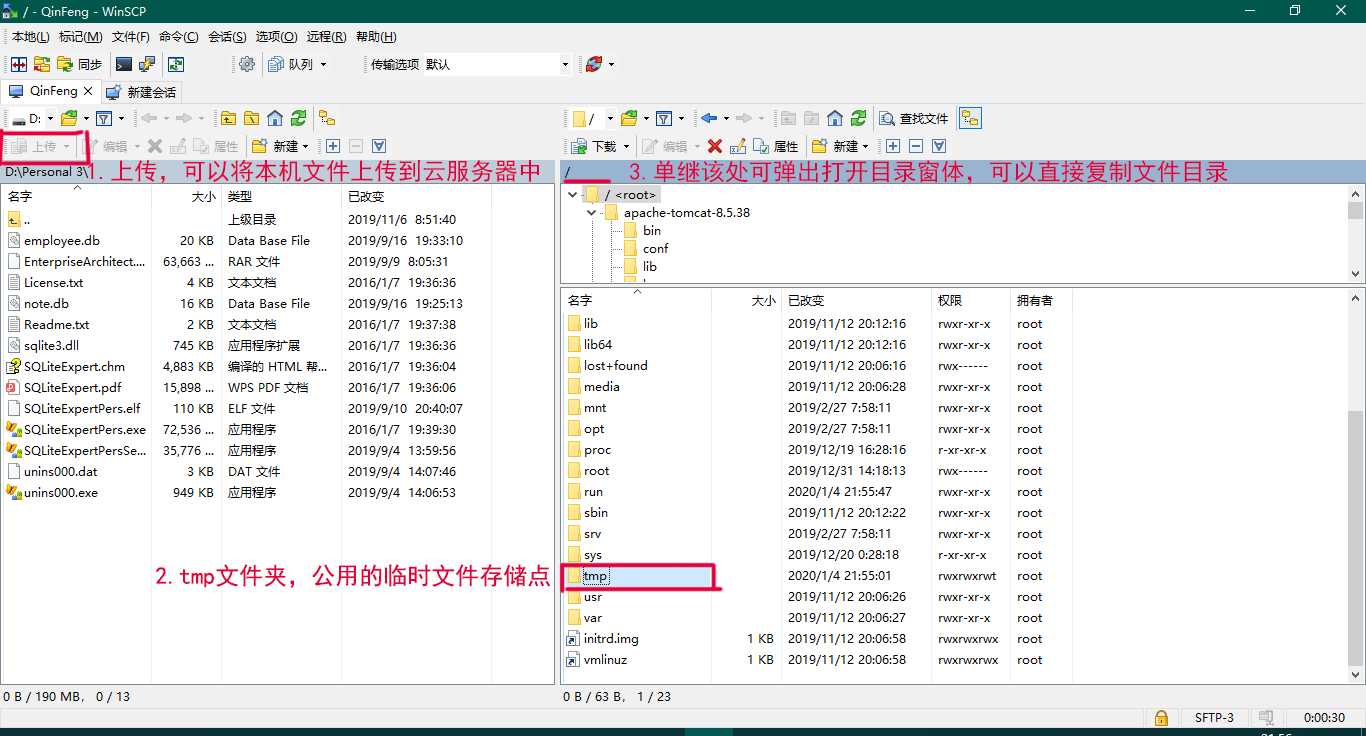Switch to the QinFeng session tab
This screenshot has height=736, width=1366.
(52, 91)
